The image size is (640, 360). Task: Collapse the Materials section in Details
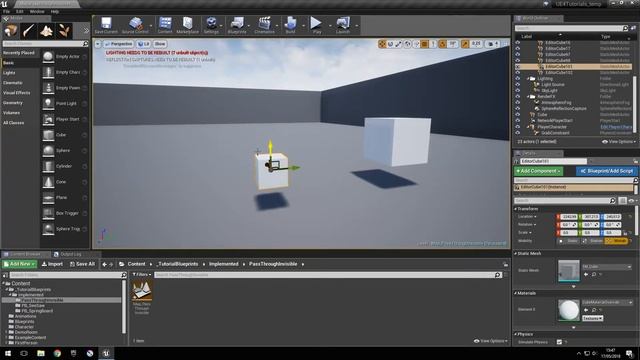tap(516, 293)
